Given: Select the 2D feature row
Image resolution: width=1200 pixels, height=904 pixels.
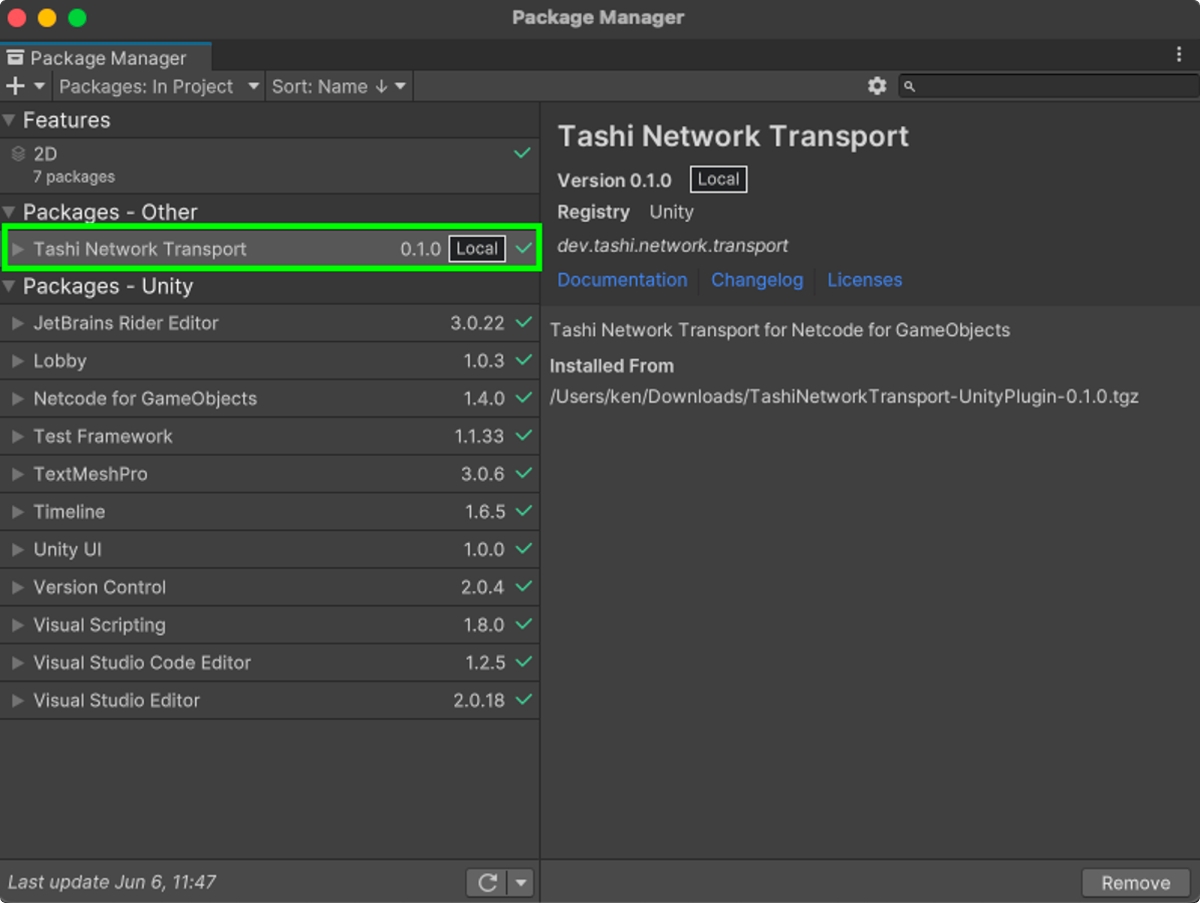Looking at the screenshot, I should [x=270, y=165].
